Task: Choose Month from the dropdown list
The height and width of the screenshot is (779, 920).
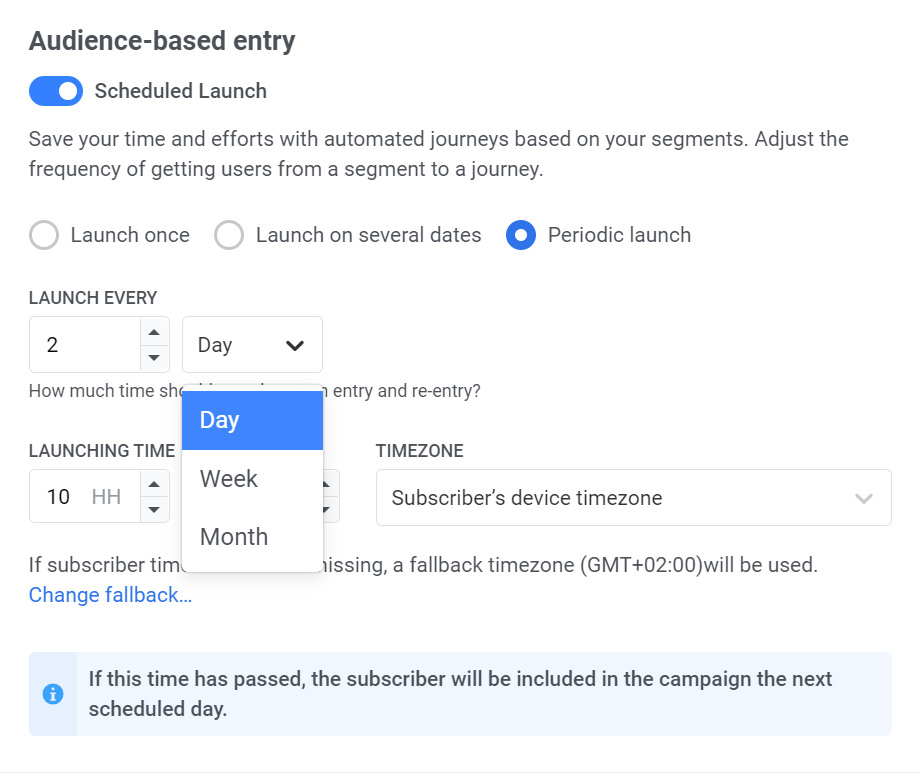Action: tap(252, 537)
